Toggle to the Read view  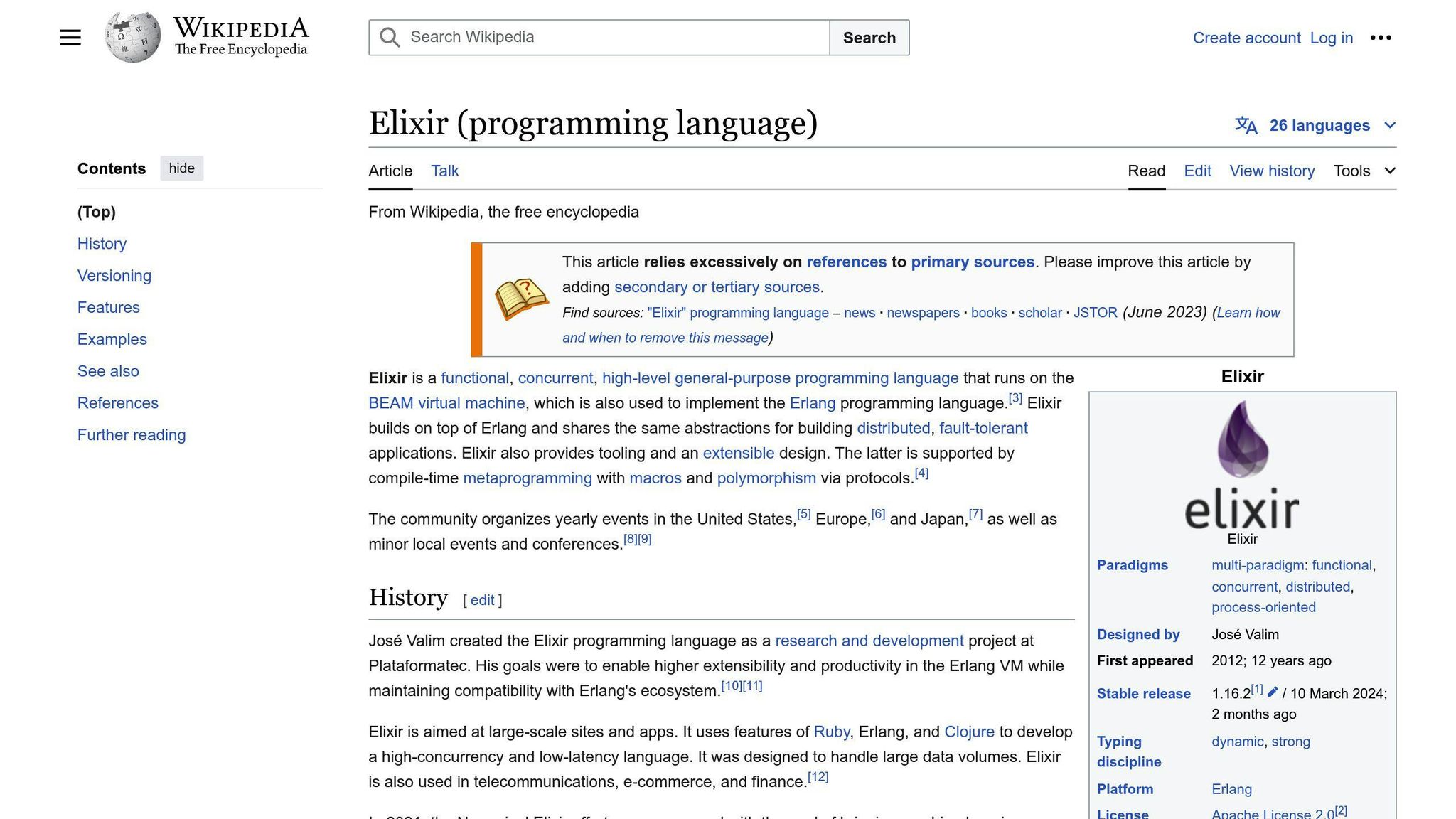click(1146, 171)
